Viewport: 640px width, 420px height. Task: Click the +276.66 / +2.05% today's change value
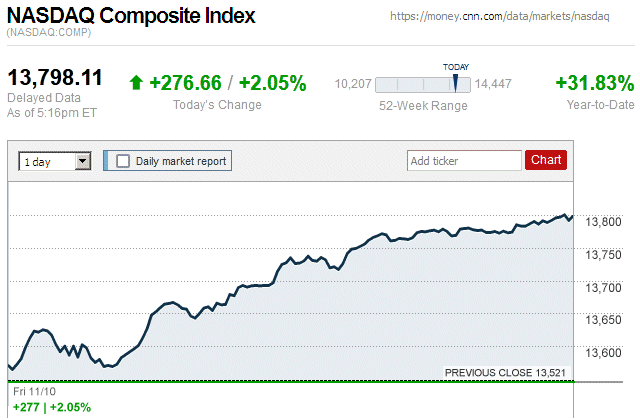click(x=227, y=83)
